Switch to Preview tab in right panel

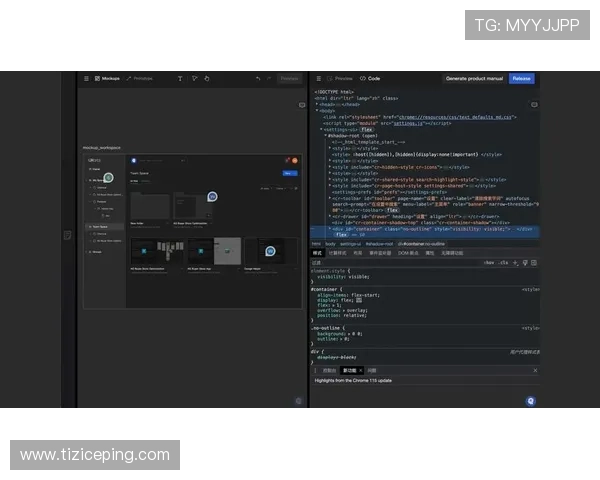[x=341, y=78]
